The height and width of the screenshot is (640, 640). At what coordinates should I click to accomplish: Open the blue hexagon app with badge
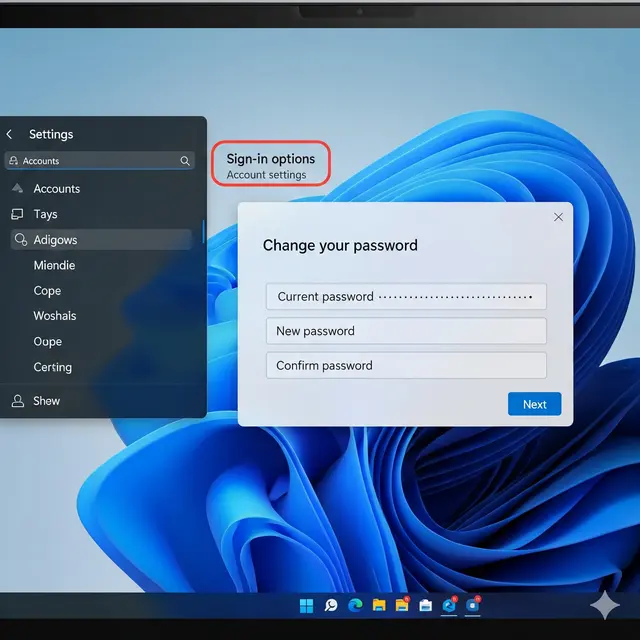pos(449,605)
